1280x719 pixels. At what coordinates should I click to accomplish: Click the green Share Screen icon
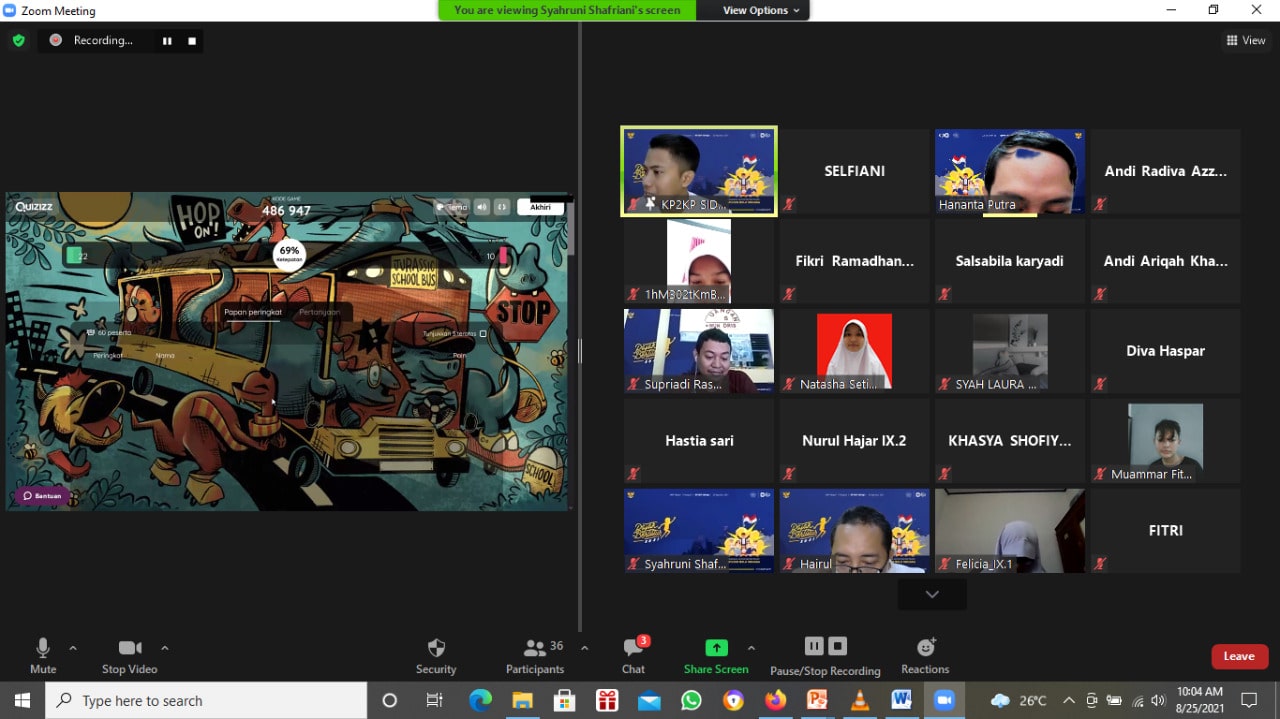pyautogui.click(x=716, y=647)
